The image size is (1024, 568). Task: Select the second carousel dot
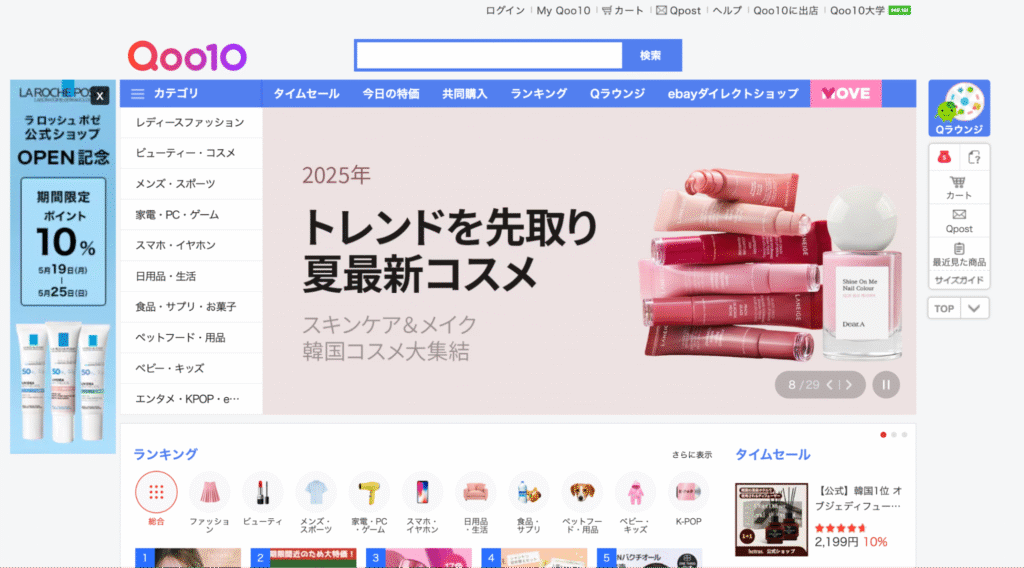tap(894, 435)
